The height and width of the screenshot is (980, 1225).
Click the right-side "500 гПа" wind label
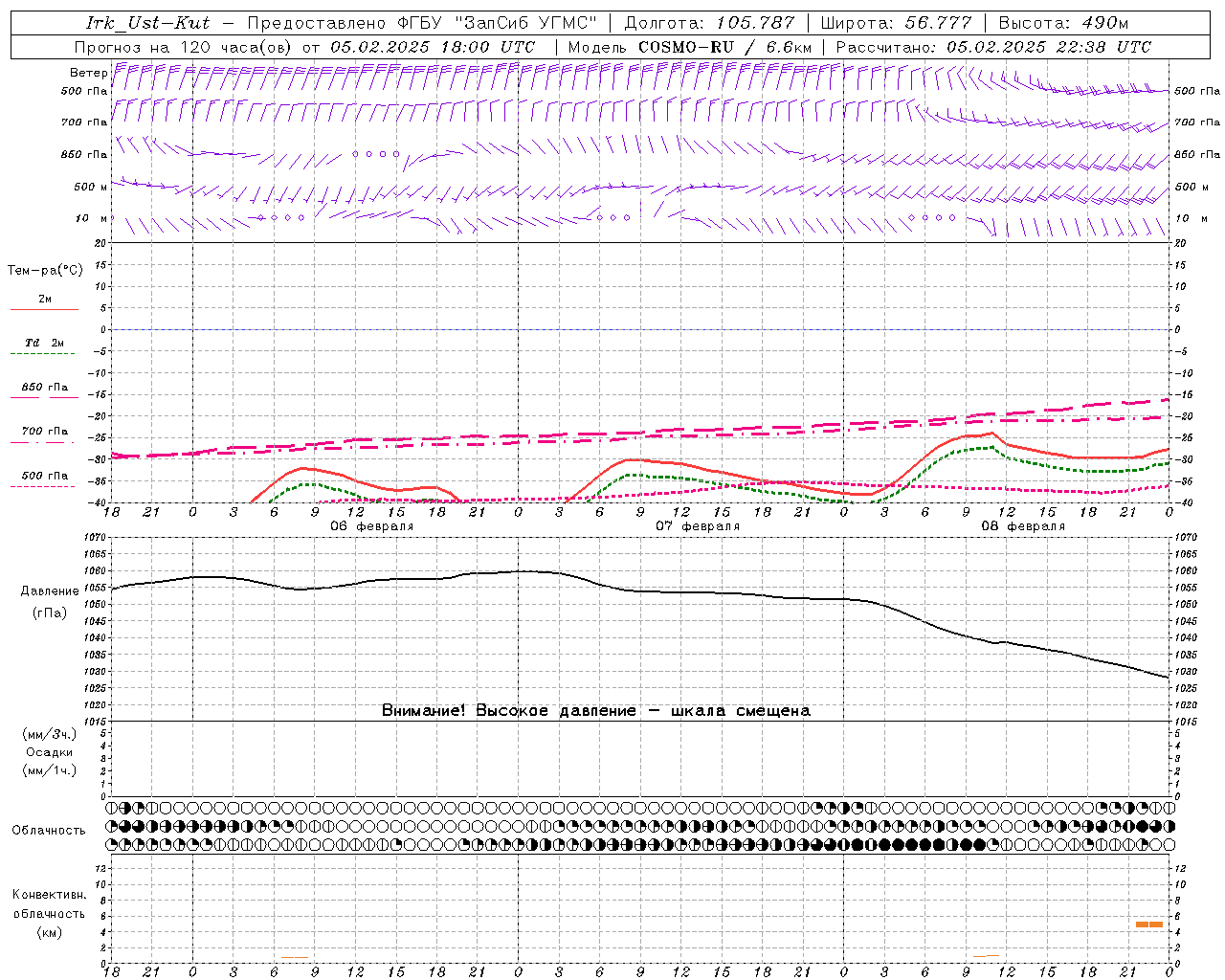pyautogui.click(x=1197, y=91)
